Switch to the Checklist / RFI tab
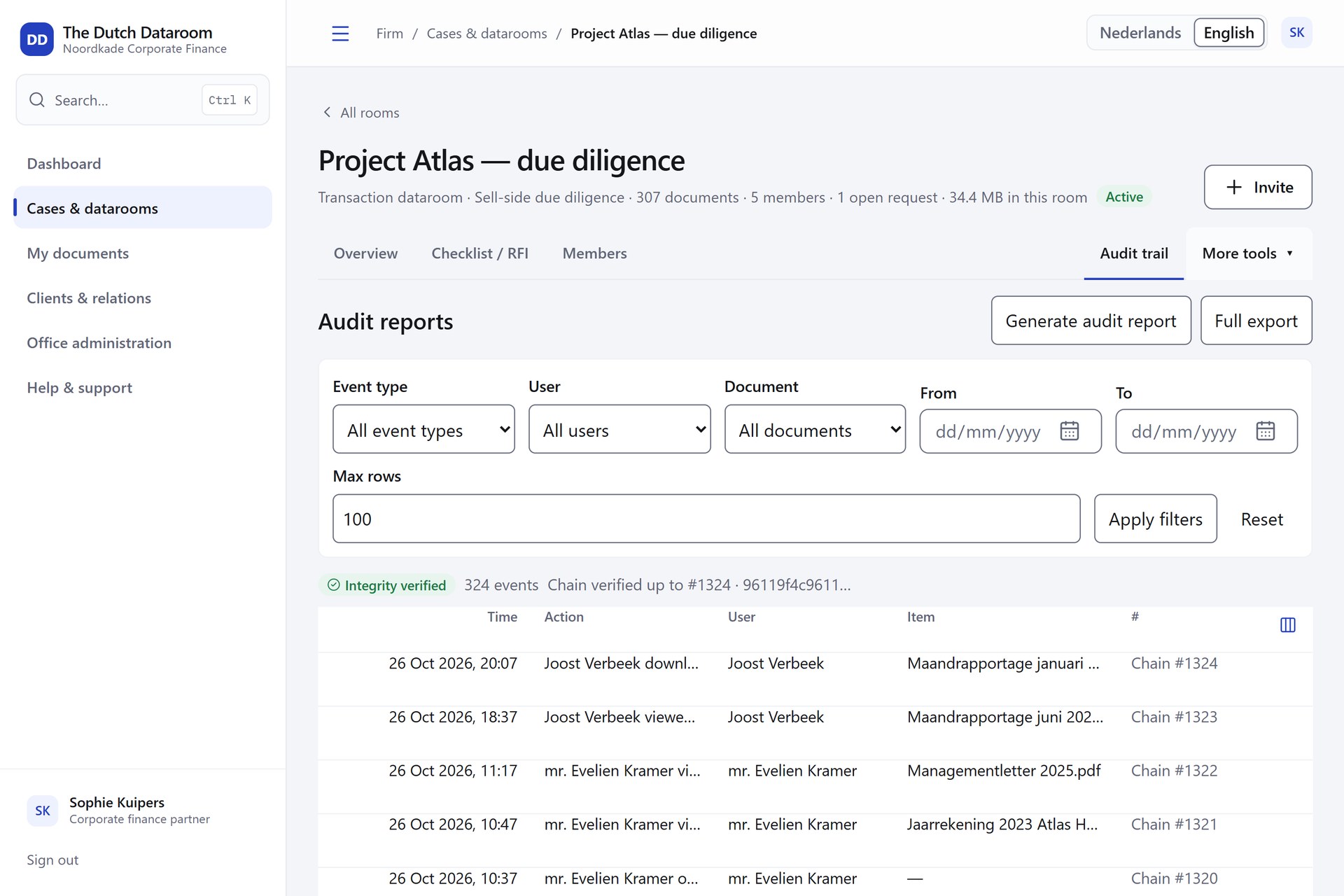The width and height of the screenshot is (1344, 896). click(479, 253)
